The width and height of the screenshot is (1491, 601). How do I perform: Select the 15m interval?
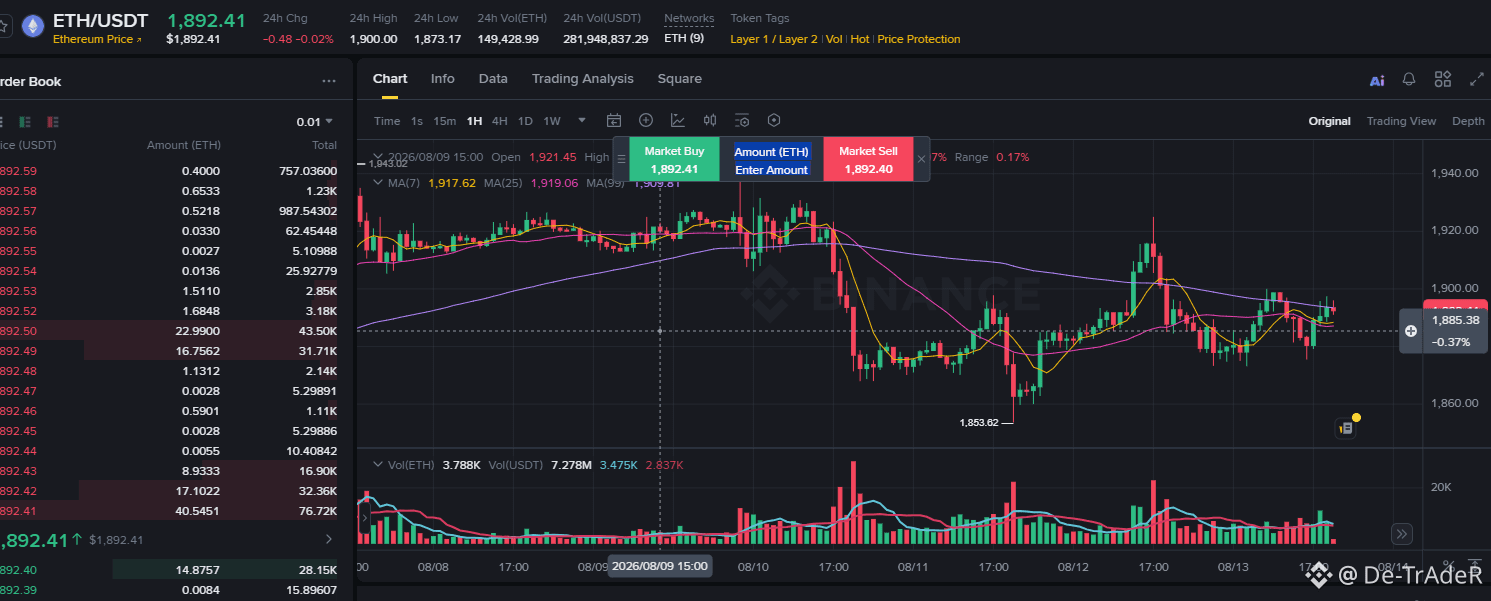[x=445, y=121]
